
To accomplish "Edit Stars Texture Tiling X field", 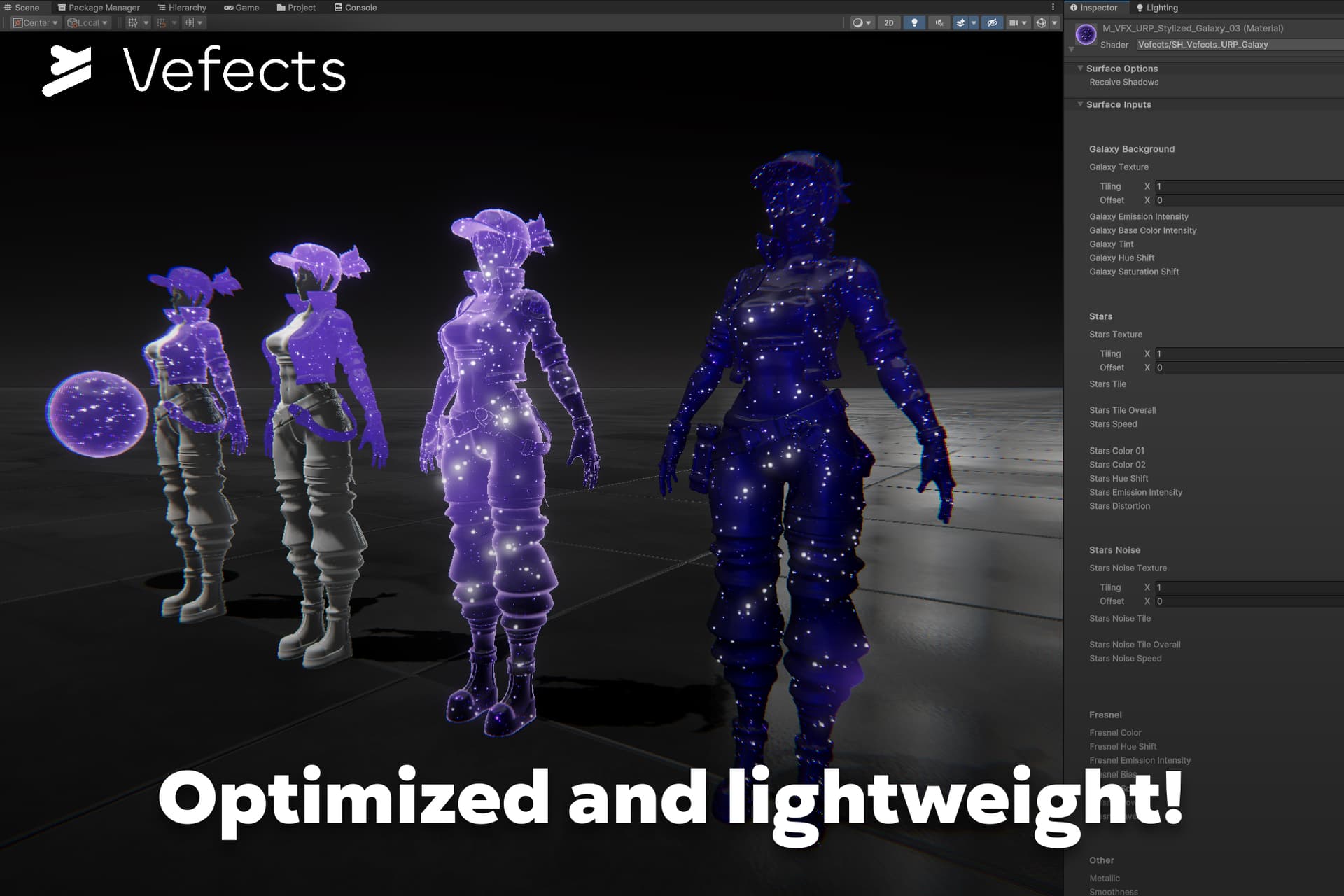I will pos(1249,353).
